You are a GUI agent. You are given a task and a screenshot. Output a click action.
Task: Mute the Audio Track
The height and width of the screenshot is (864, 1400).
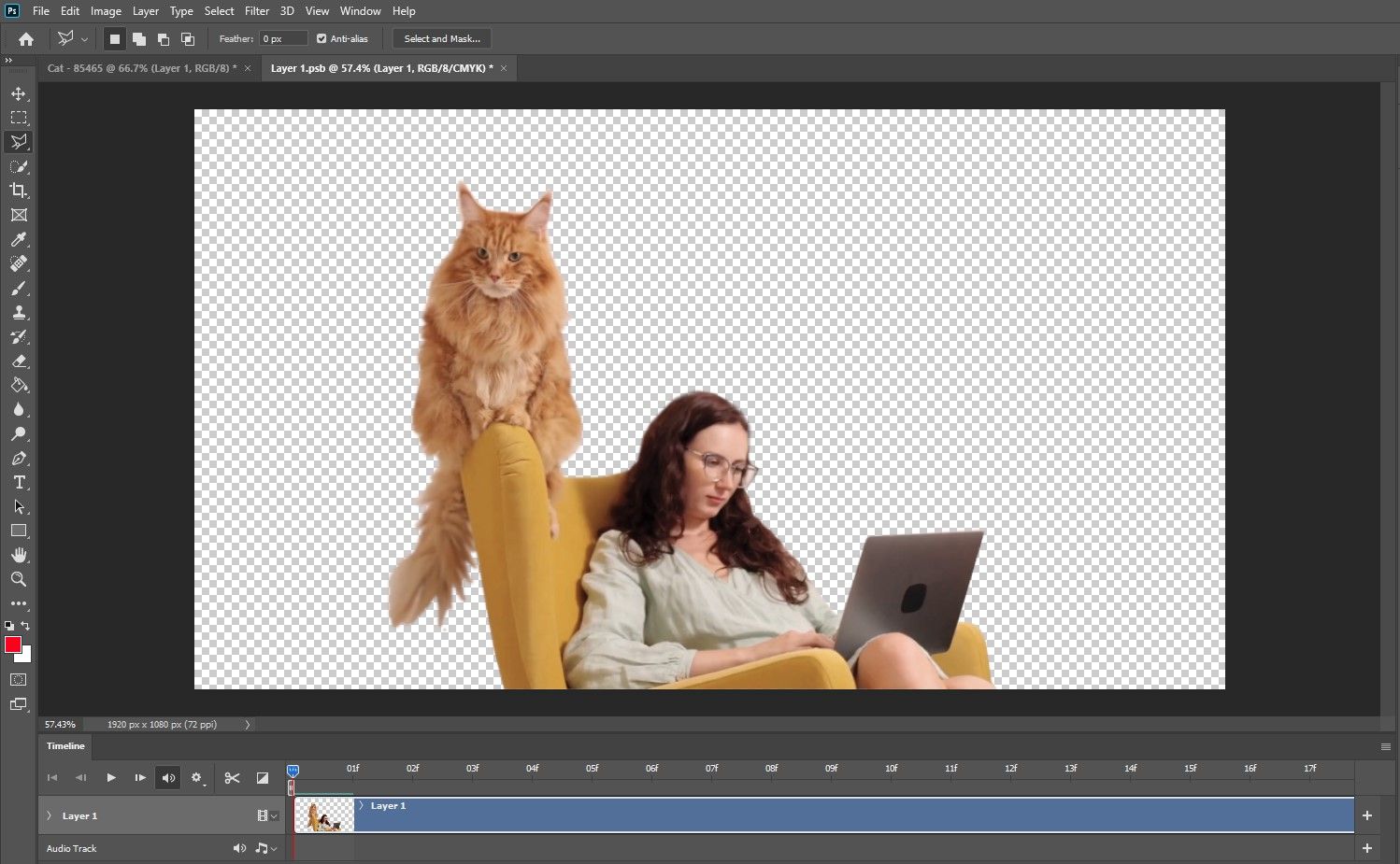pos(239,848)
